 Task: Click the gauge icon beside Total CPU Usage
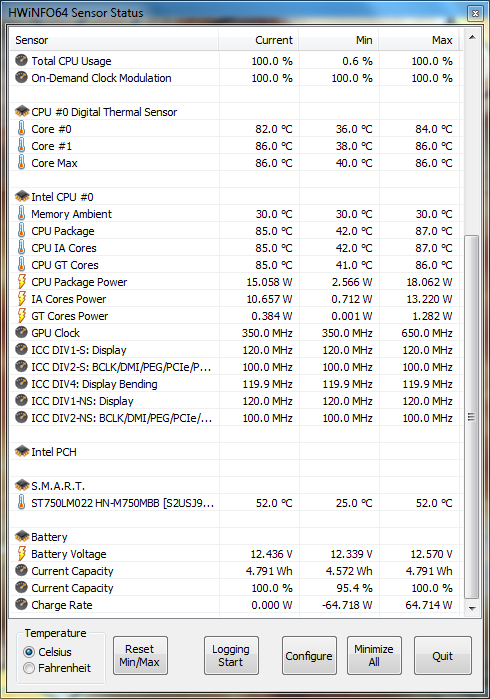21,60
